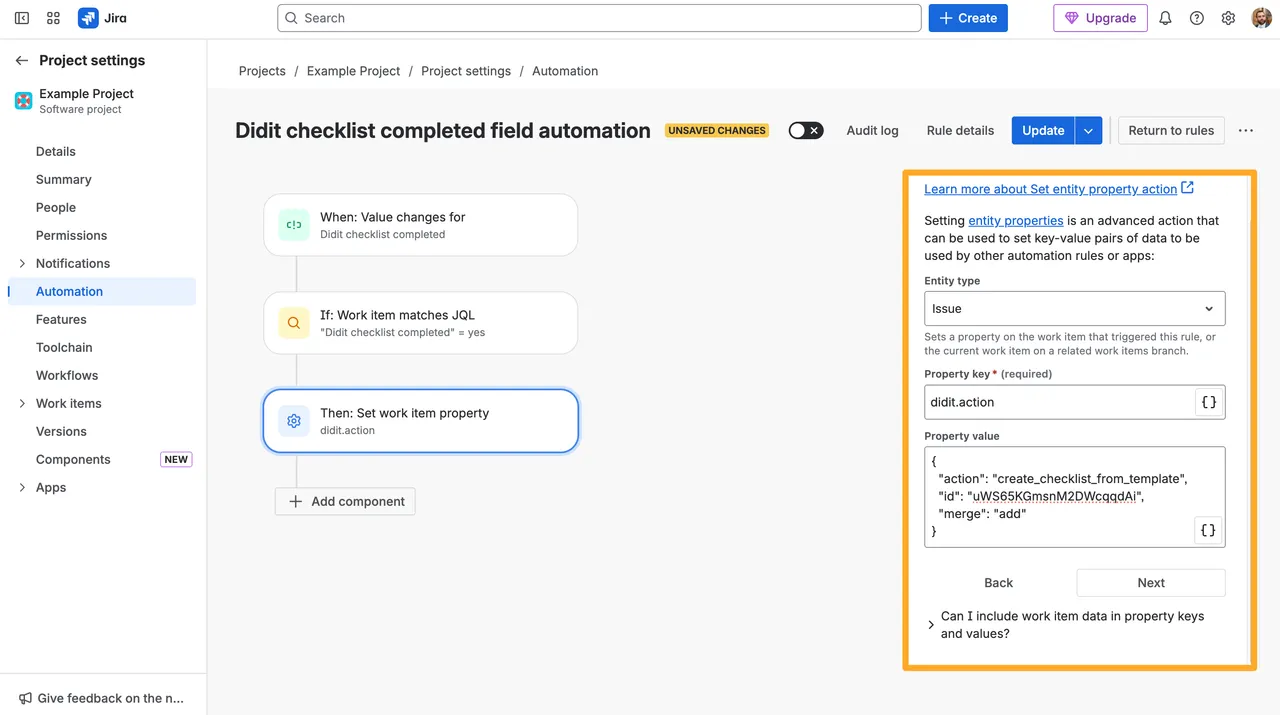The image size is (1280, 715).
Task: Go to Project settings breadcrumb
Action: (x=466, y=71)
